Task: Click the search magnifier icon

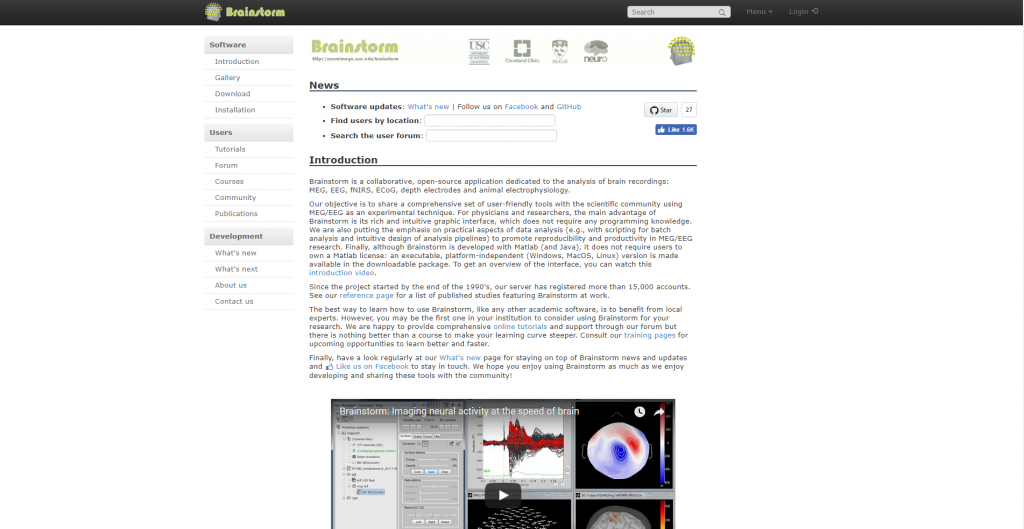Action: click(722, 12)
